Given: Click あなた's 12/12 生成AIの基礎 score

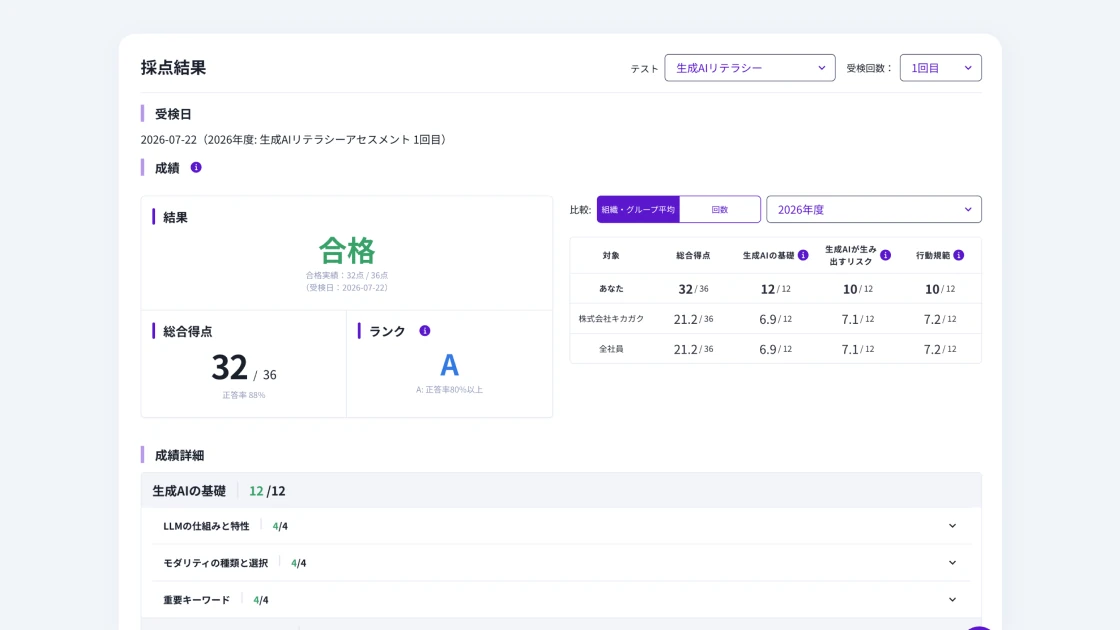Looking at the screenshot, I should (x=775, y=289).
